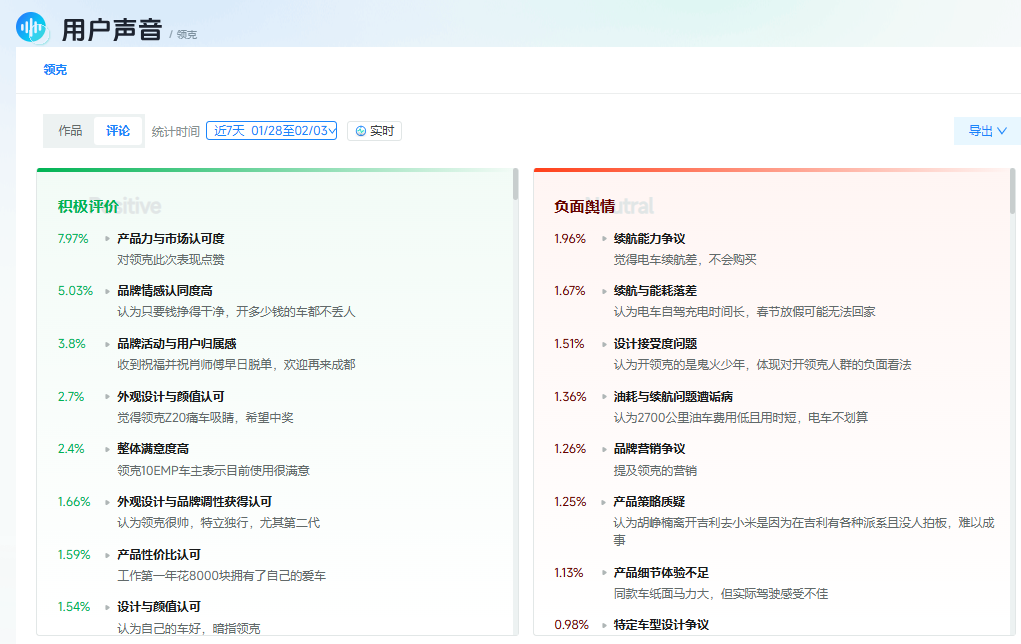Enable the 实时 real-time toggle
The image size is (1021, 644).
374,131
